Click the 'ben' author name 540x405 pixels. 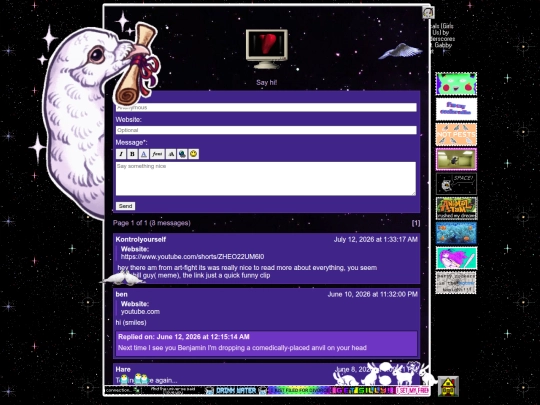tap(122, 294)
